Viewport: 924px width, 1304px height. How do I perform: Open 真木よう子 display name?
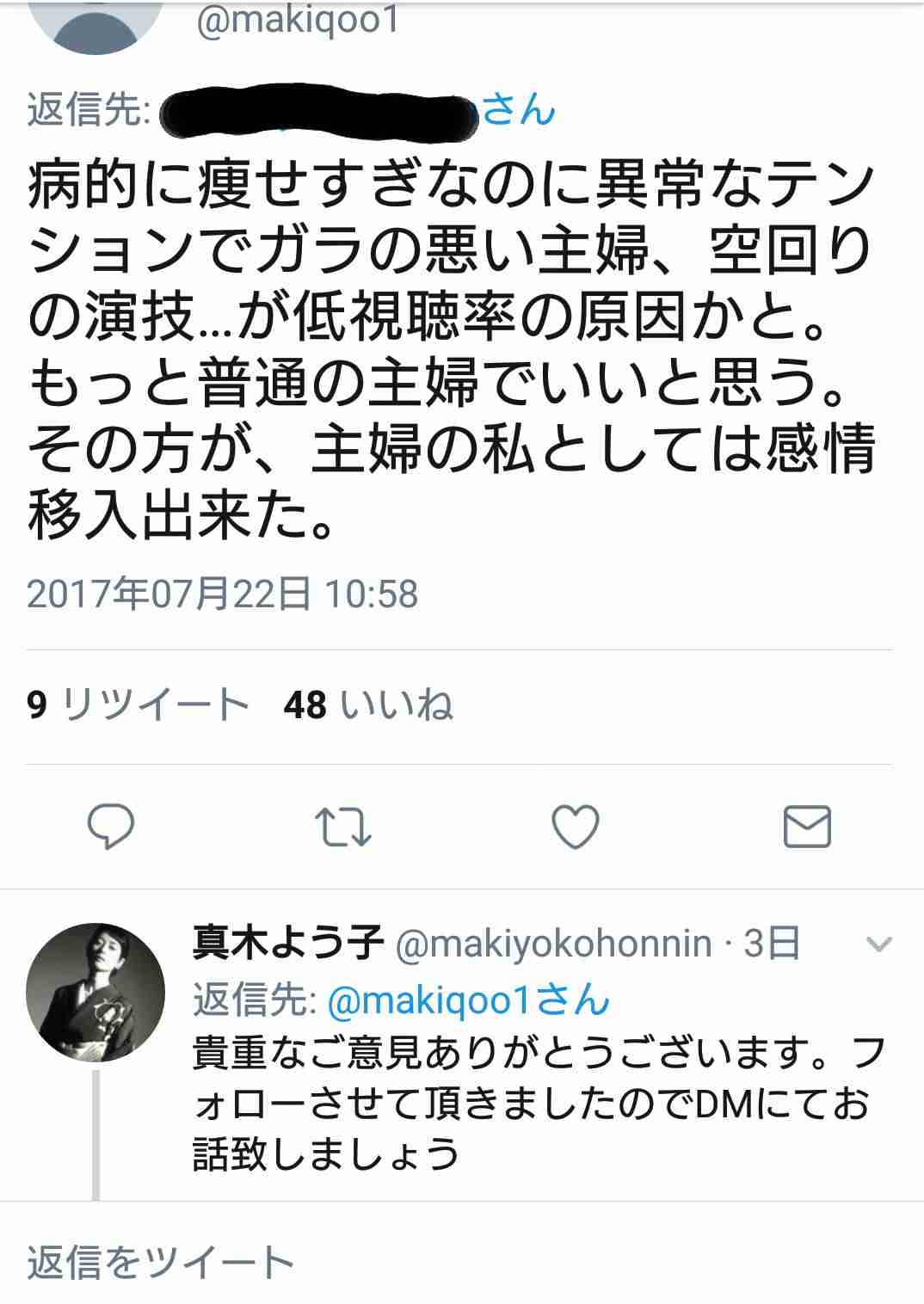tap(288, 944)
